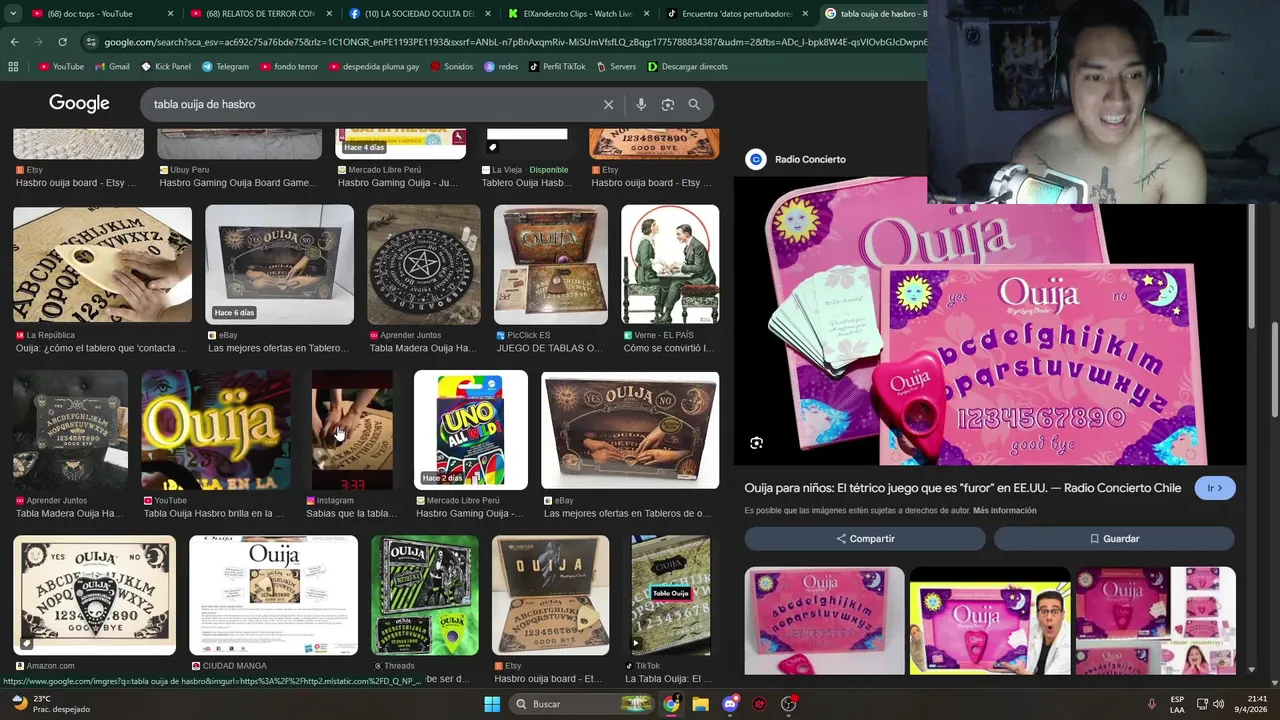Open the redes bookmark

pyautogui.click(x=502, y=67)
